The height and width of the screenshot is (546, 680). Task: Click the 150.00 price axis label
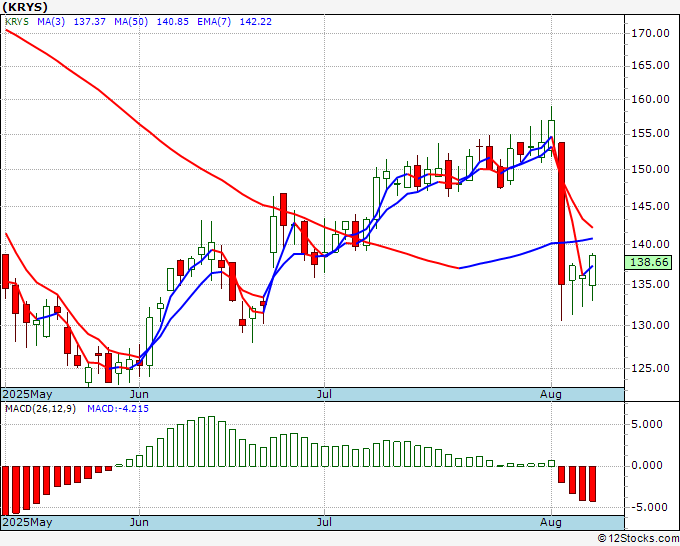tap(650, 169)
